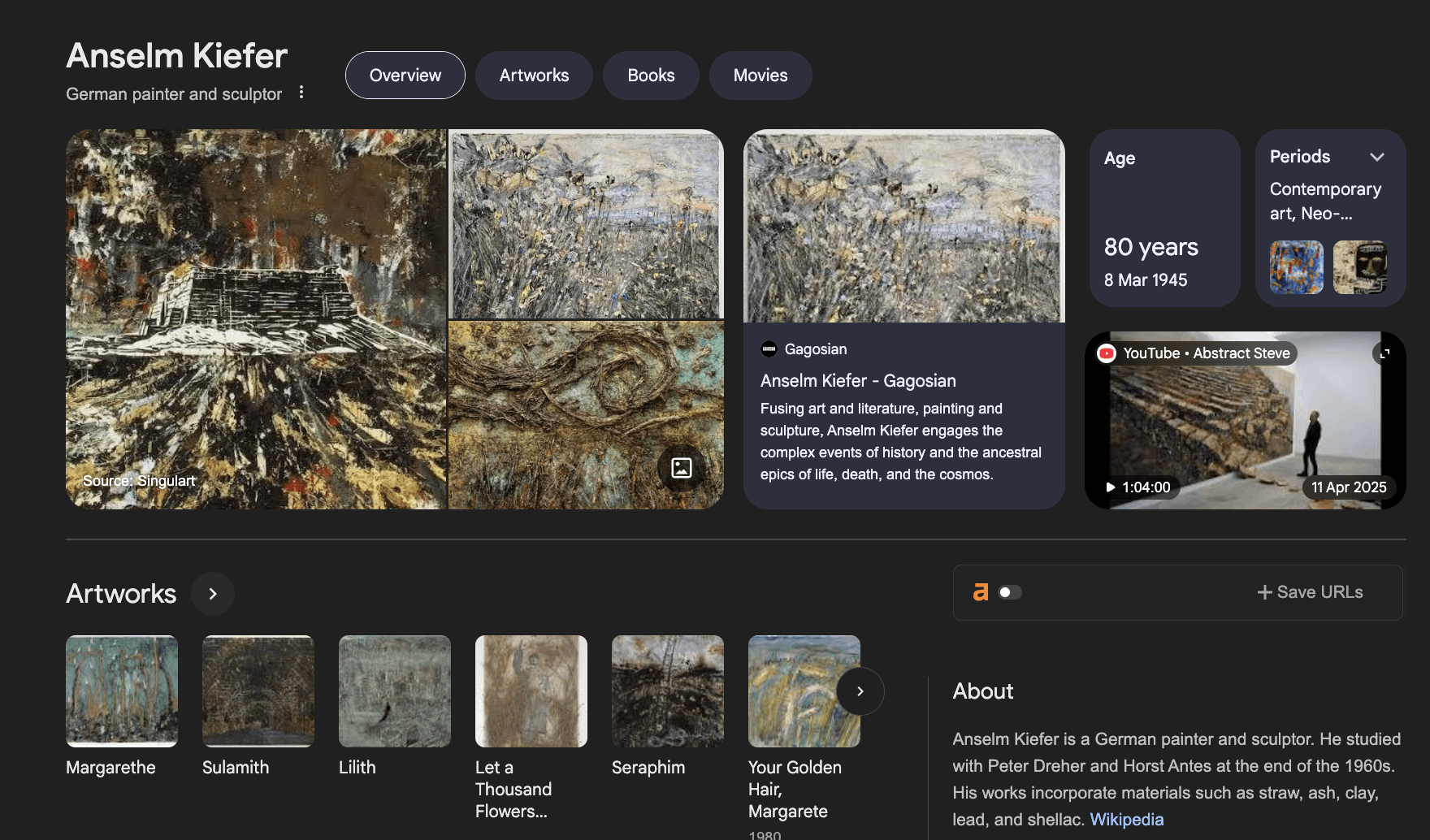Switch to the Movies tab
Image resolution: width=1430 pixels, height=840 pixels.
[x=760, y=76]
